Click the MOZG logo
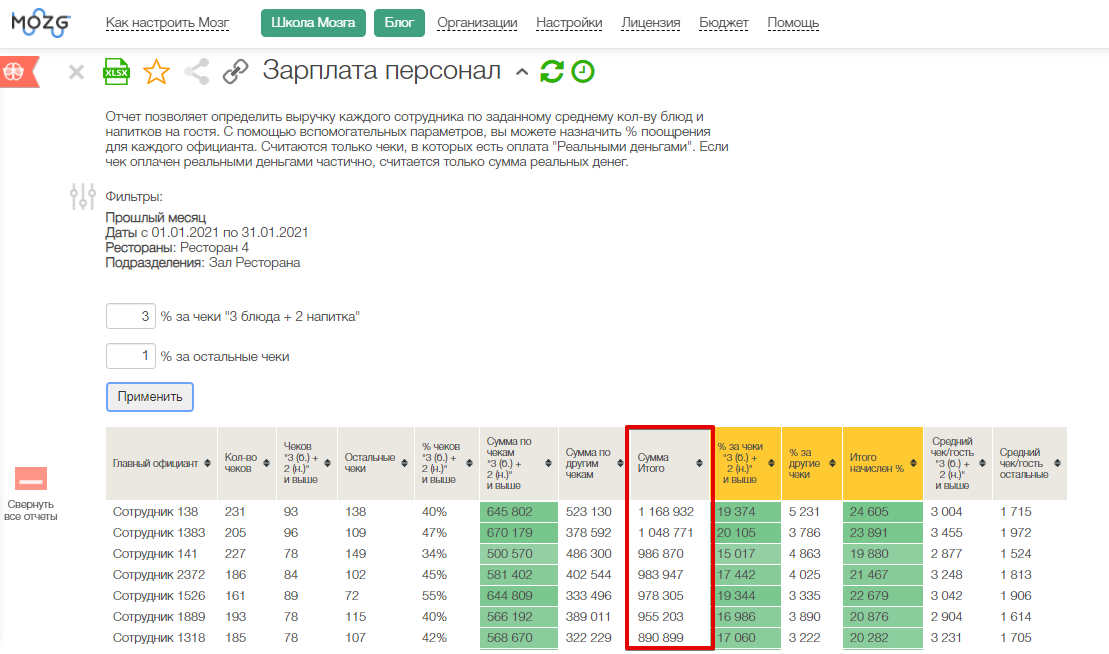The height and width of the screenshot is (654, 1109). [40, 23]
